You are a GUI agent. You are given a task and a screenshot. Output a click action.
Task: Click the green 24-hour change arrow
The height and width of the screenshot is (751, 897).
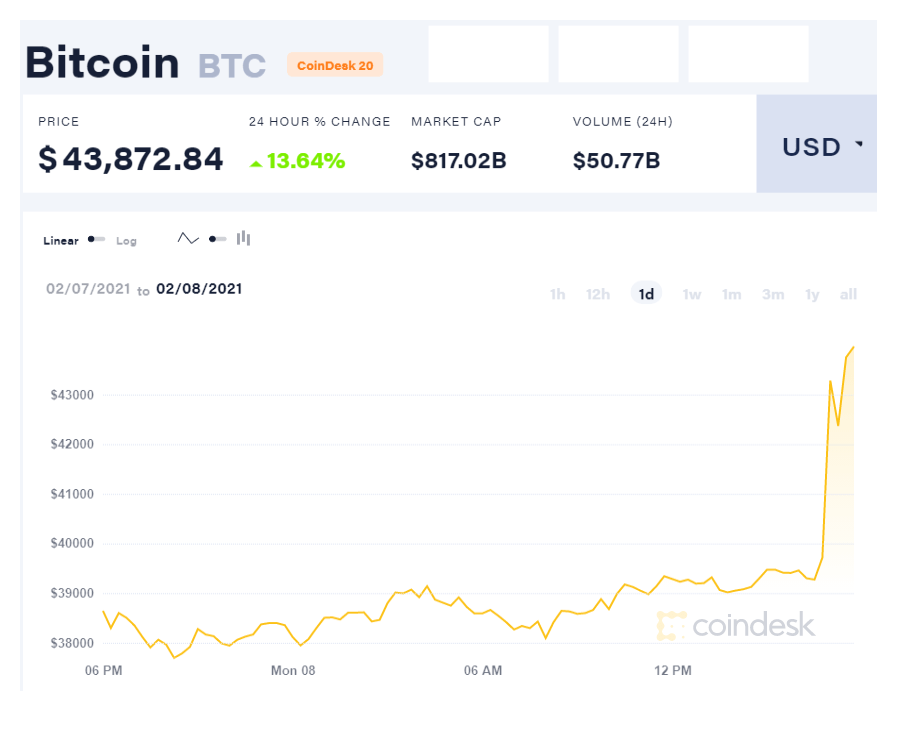pyautogui.click(x=256, y=163)
